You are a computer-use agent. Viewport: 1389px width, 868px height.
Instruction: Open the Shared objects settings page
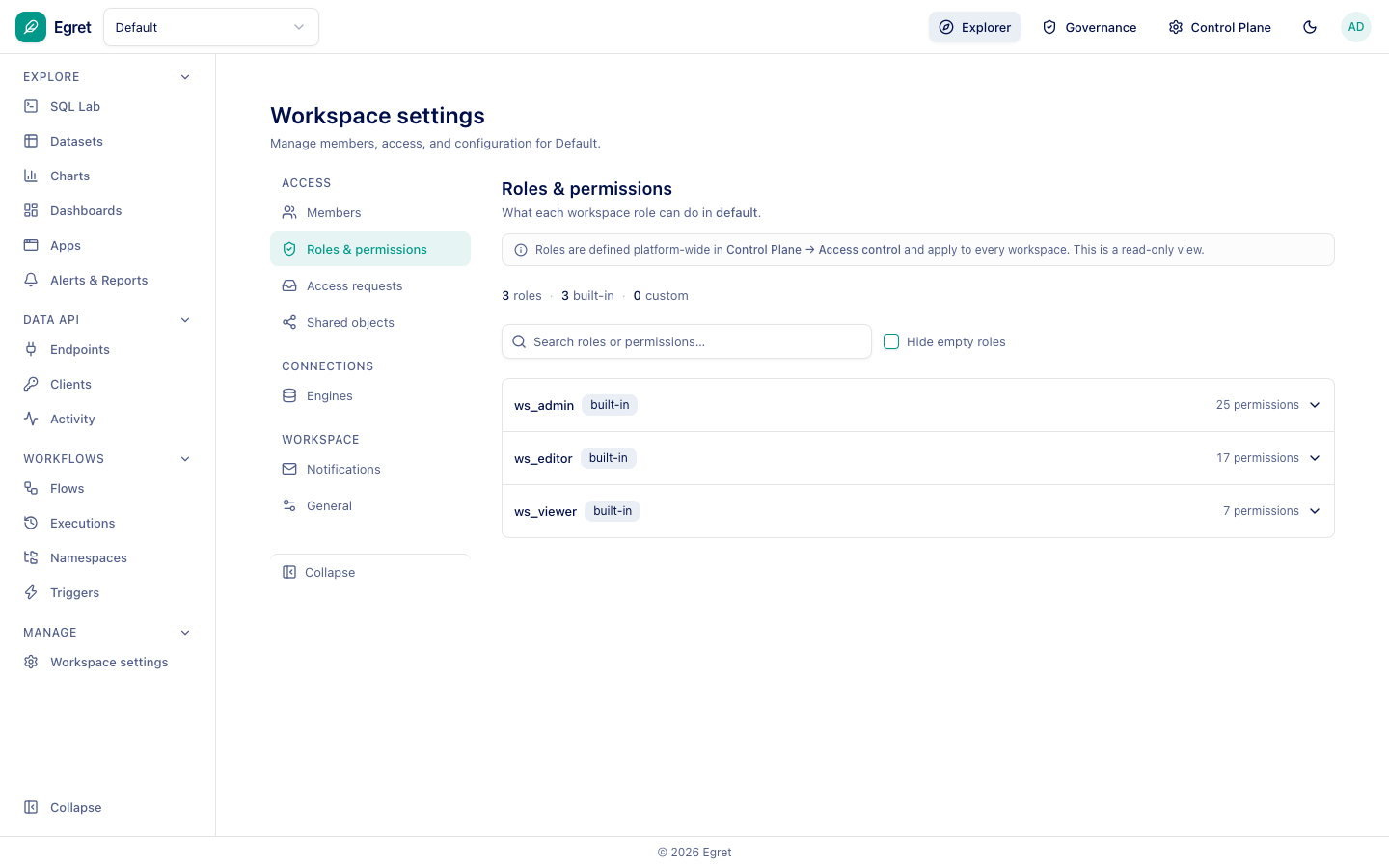[x=370, y=322]
